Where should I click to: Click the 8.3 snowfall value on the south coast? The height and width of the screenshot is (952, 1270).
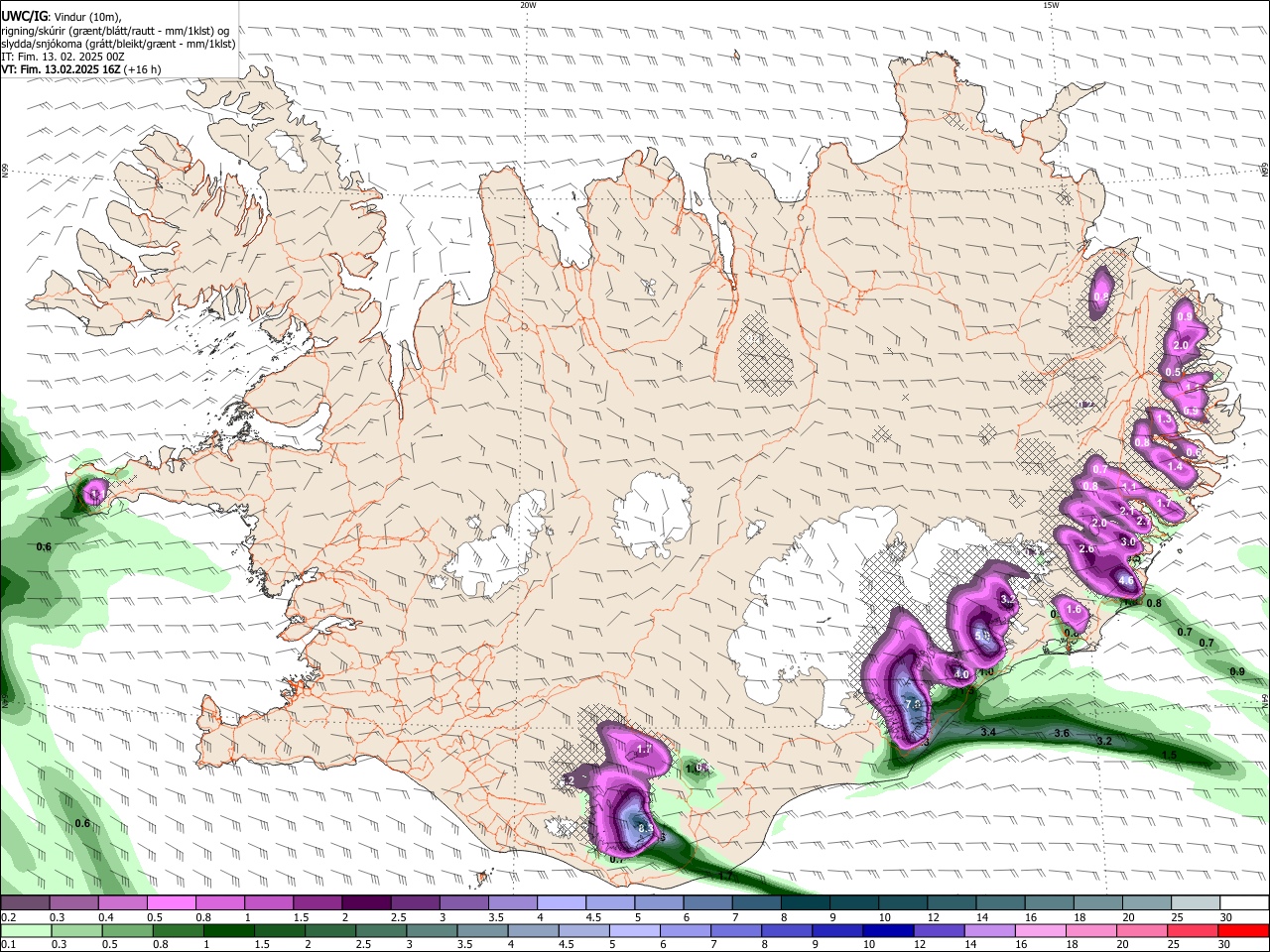pos(646,828)
